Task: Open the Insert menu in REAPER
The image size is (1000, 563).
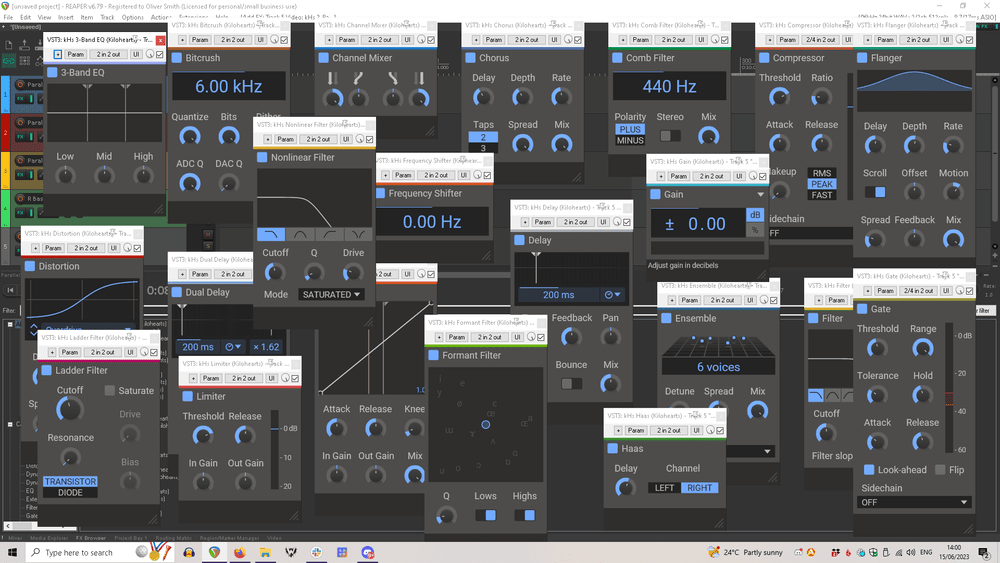Action: coord(65,17)
